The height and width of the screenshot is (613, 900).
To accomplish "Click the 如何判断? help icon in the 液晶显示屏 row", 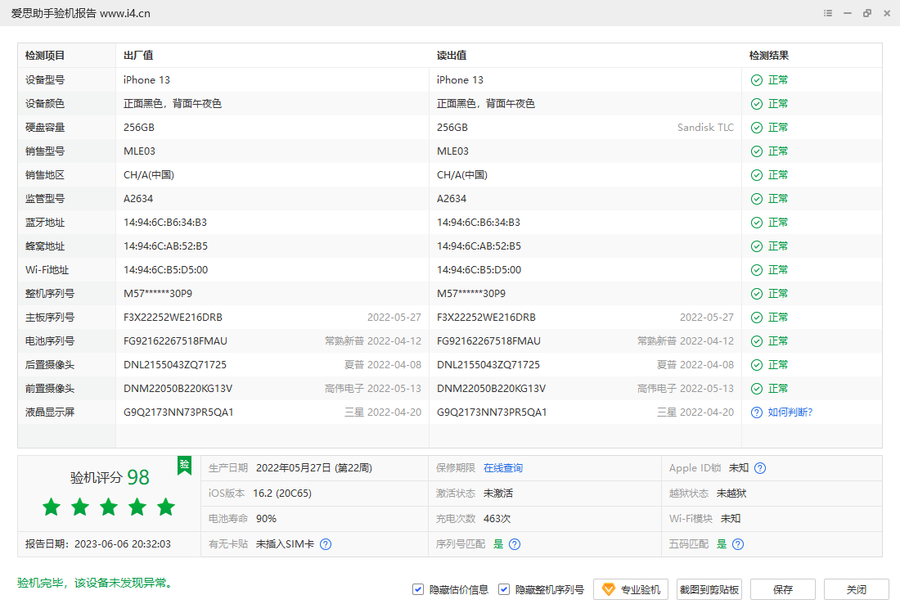I will click(757, 412).
